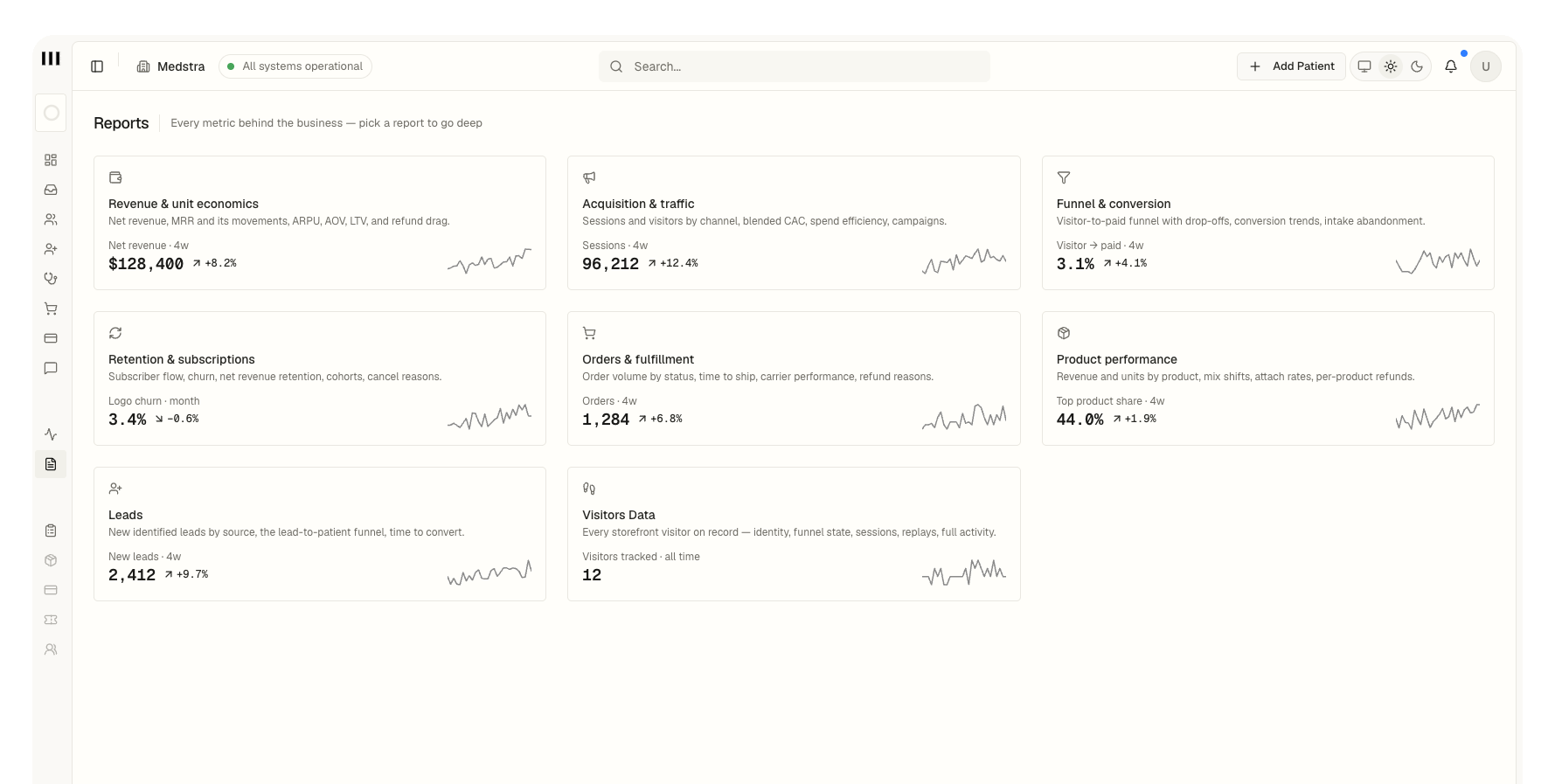This screenshot has width=1555, height=784.
Task: Open the users icon below the inbox icon
Action: click(x=51, y=219)
